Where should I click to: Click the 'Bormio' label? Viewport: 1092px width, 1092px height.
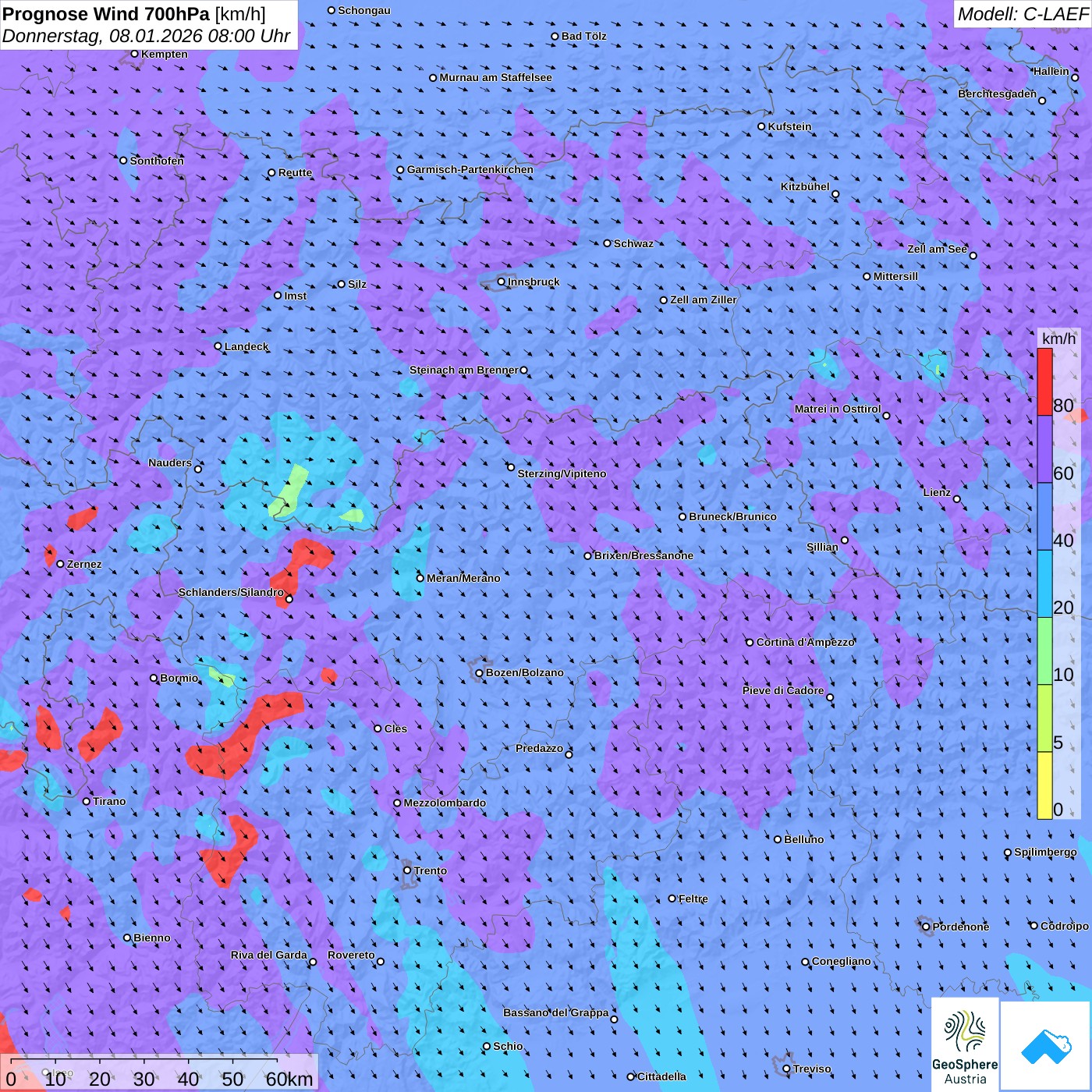click(x=179, y=678)
